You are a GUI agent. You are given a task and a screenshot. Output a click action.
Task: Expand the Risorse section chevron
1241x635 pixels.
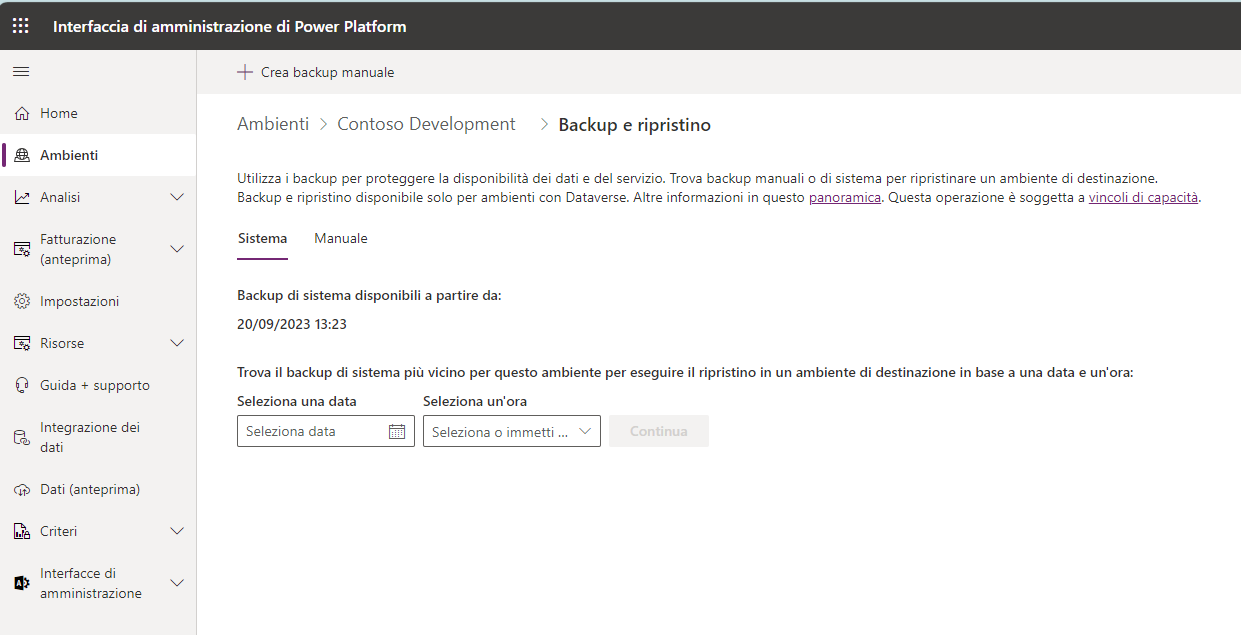pos(177,343)
